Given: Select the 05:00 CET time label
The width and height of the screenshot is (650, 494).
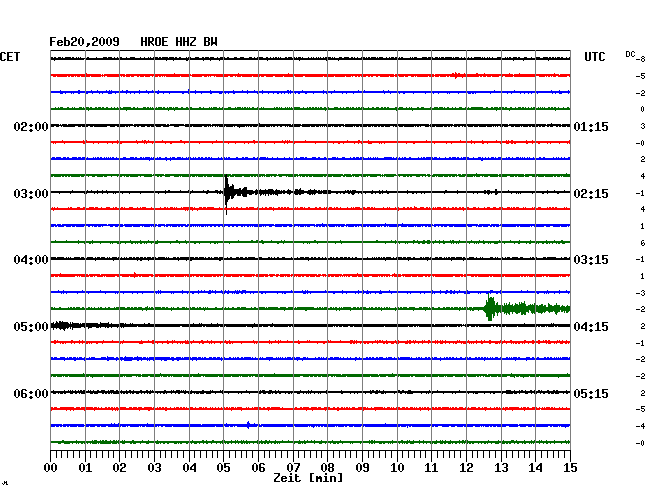Looking at the screenshot, I should pyautogui.click(x=31, y=327).
